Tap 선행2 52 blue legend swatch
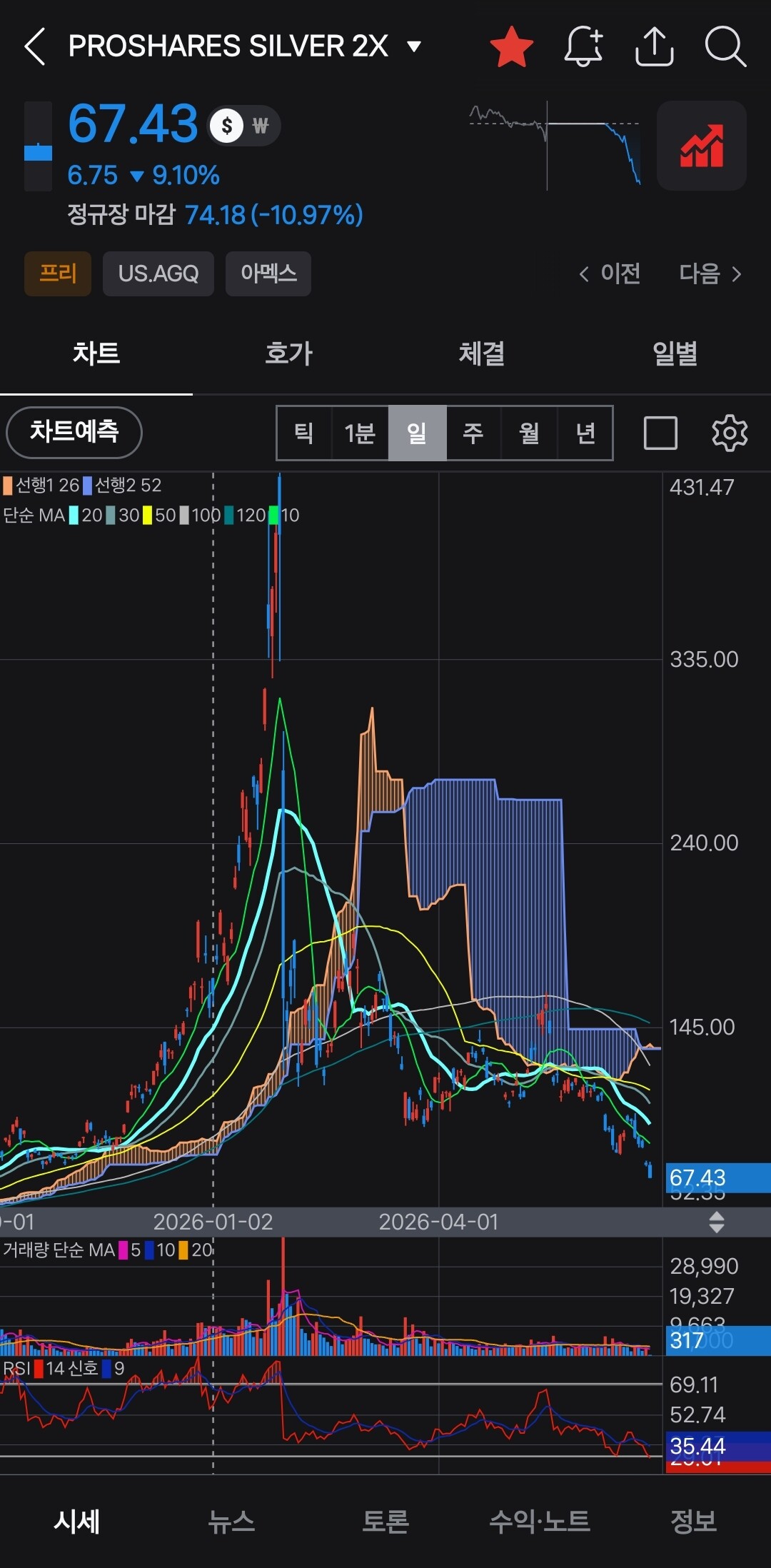Screen dimensions: 771x1568 pos(87,486)
